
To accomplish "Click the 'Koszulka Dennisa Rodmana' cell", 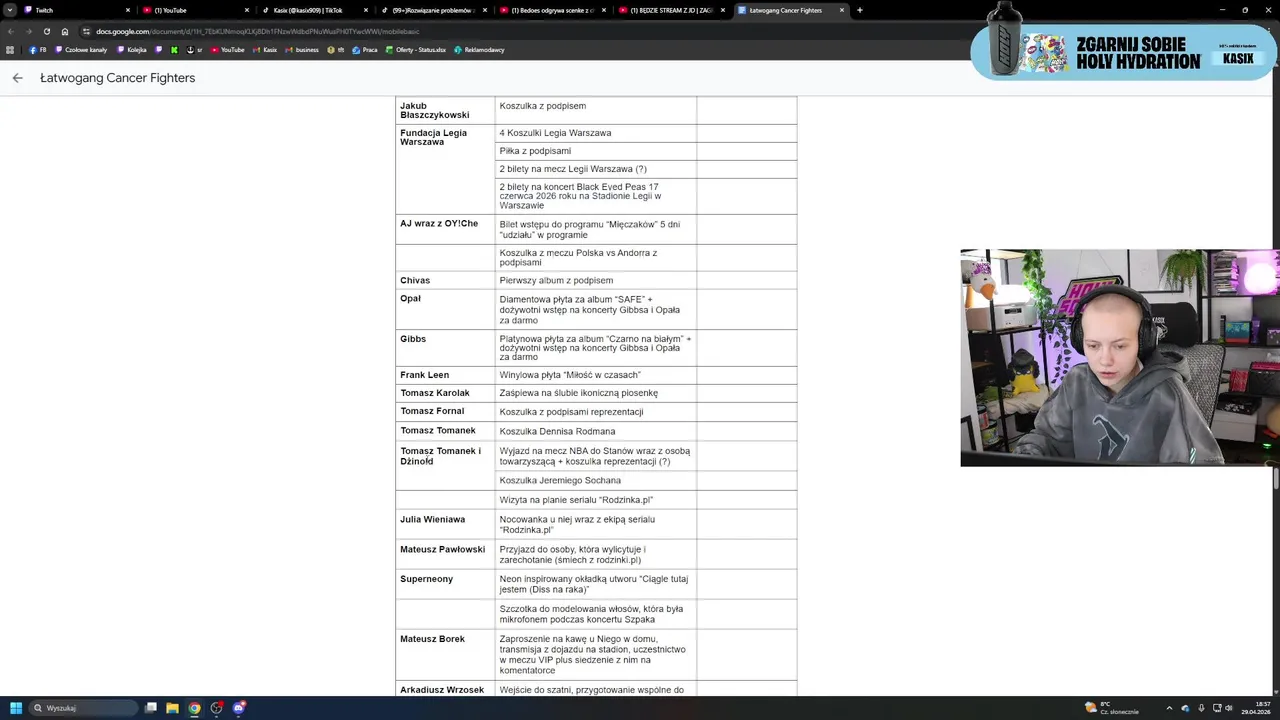I will [x=596, y=431].
